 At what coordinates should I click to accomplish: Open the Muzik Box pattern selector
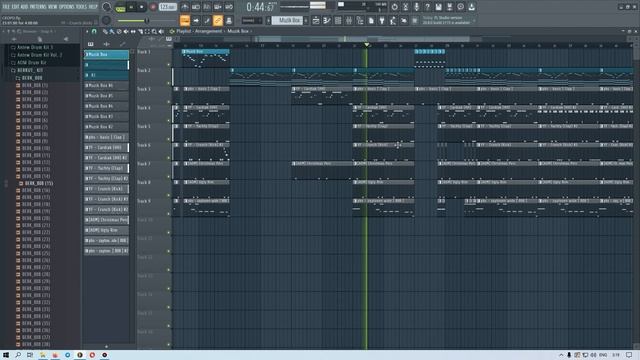click(x=288, y=20)
